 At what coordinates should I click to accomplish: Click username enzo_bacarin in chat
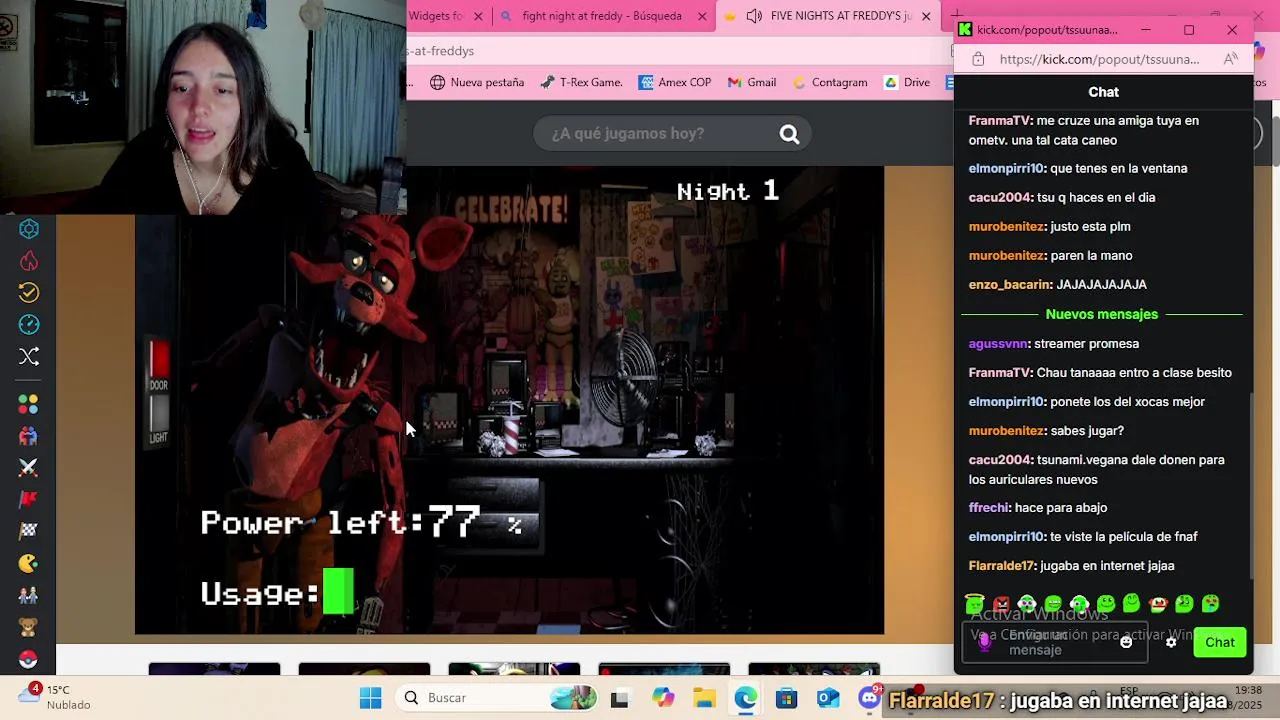(x=1009, y=285)
